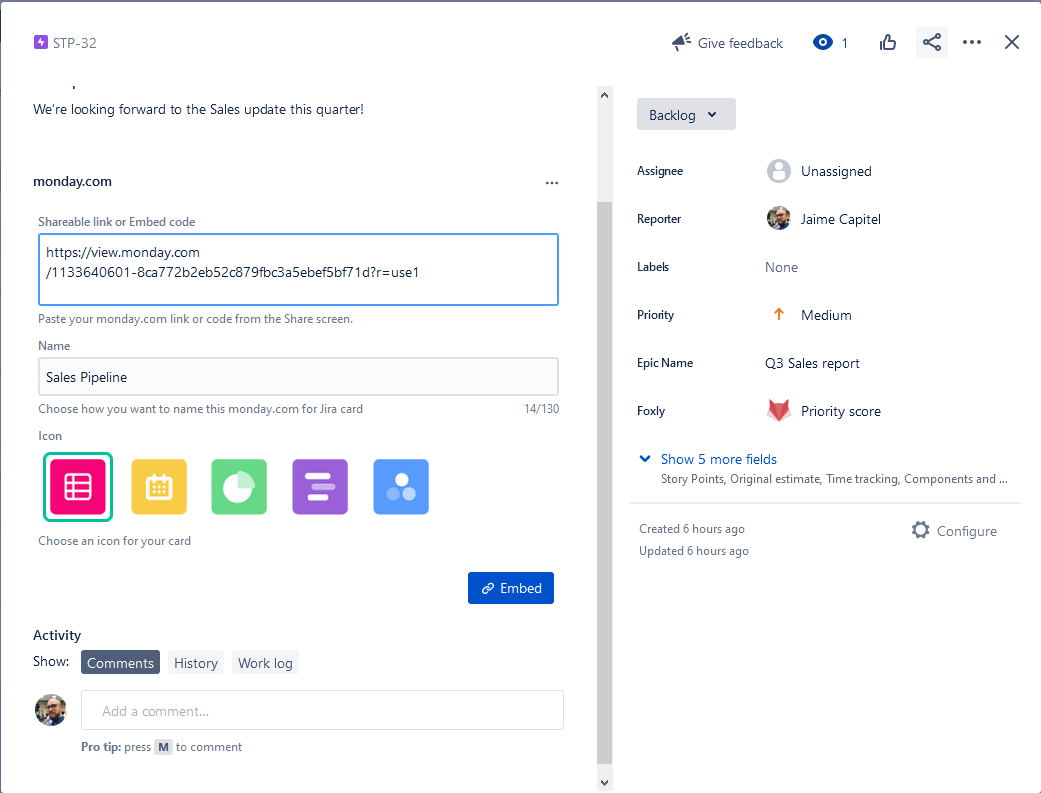Click the scrollbar up arrow
Screen dimensions: 1041x793
pyautogui.click(x=604, y=95)
